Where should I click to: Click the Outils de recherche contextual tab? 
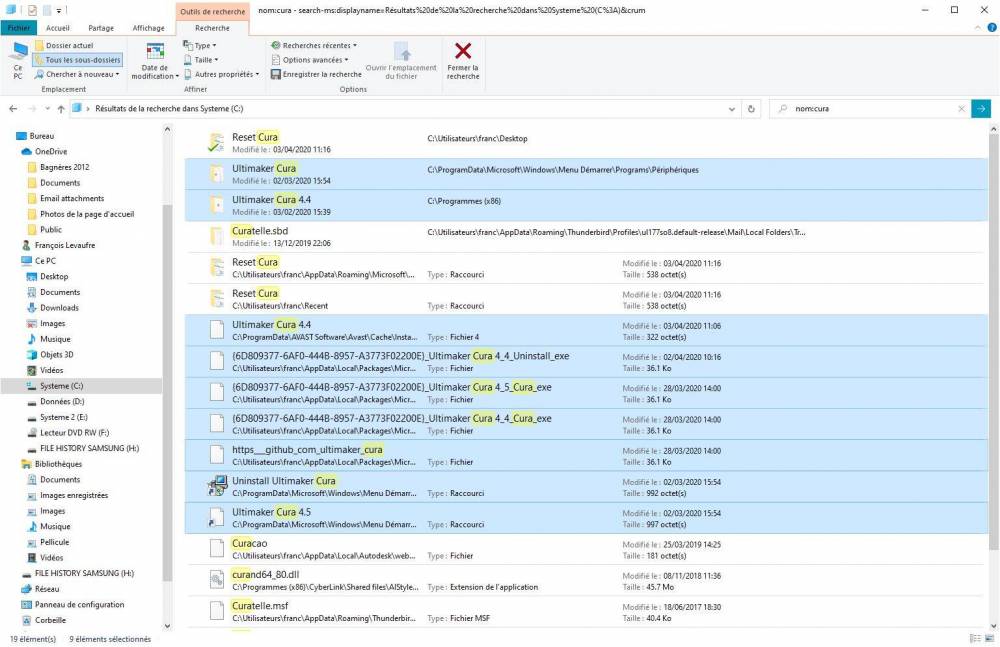coord(212,11)
